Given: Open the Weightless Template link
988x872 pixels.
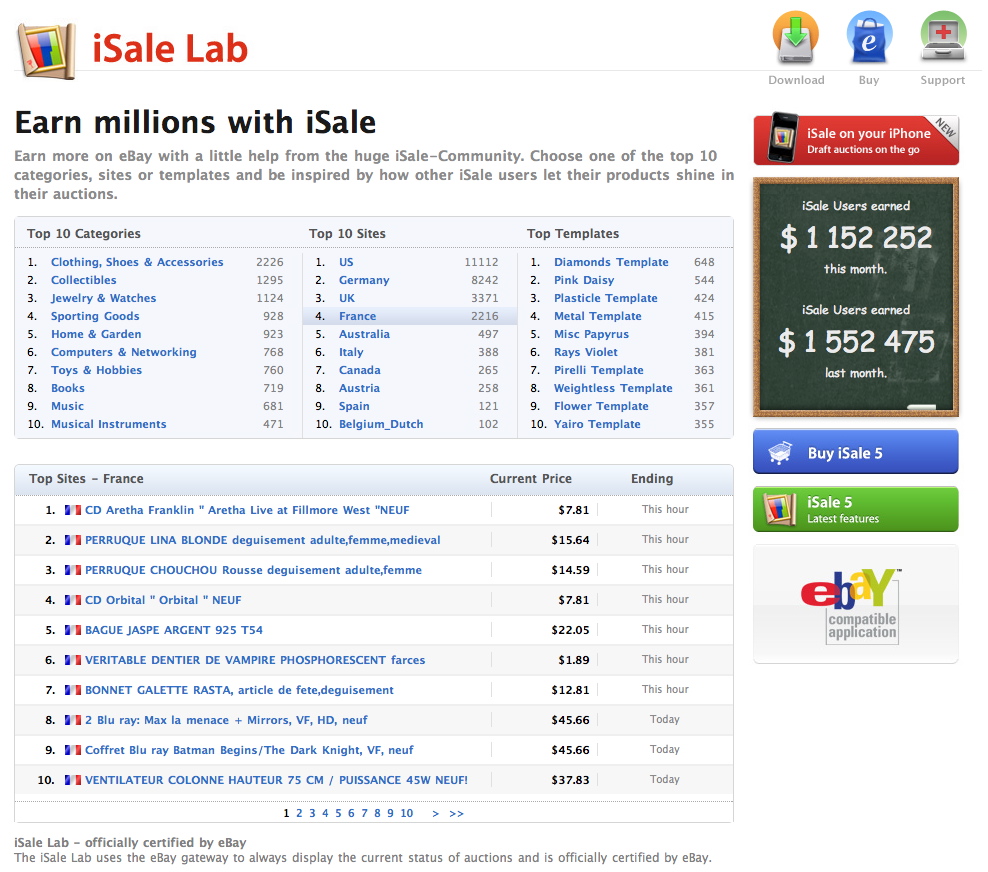Looking at the screenshot, I should click(613, 388).
